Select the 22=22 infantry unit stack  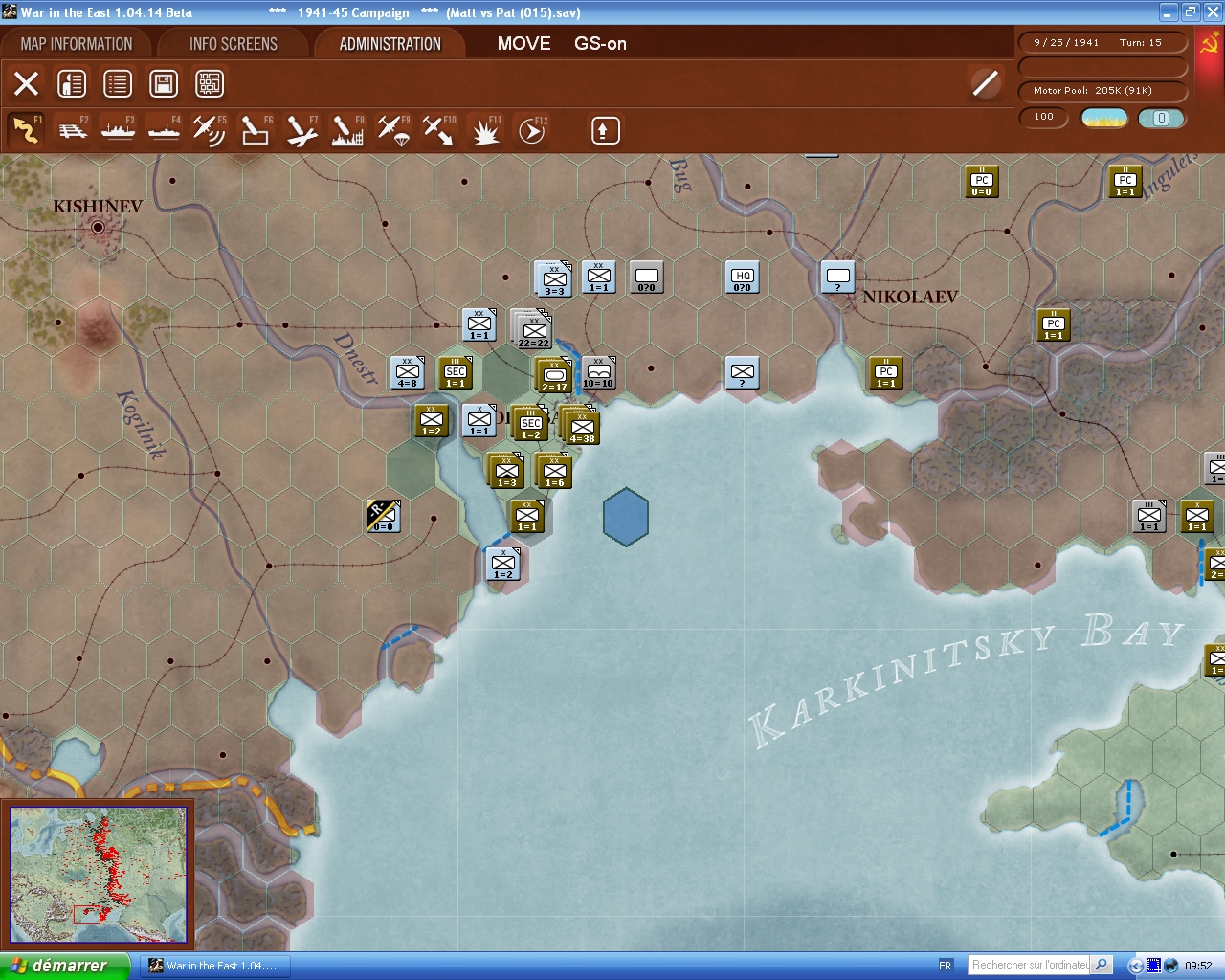(x=532, y=329)
